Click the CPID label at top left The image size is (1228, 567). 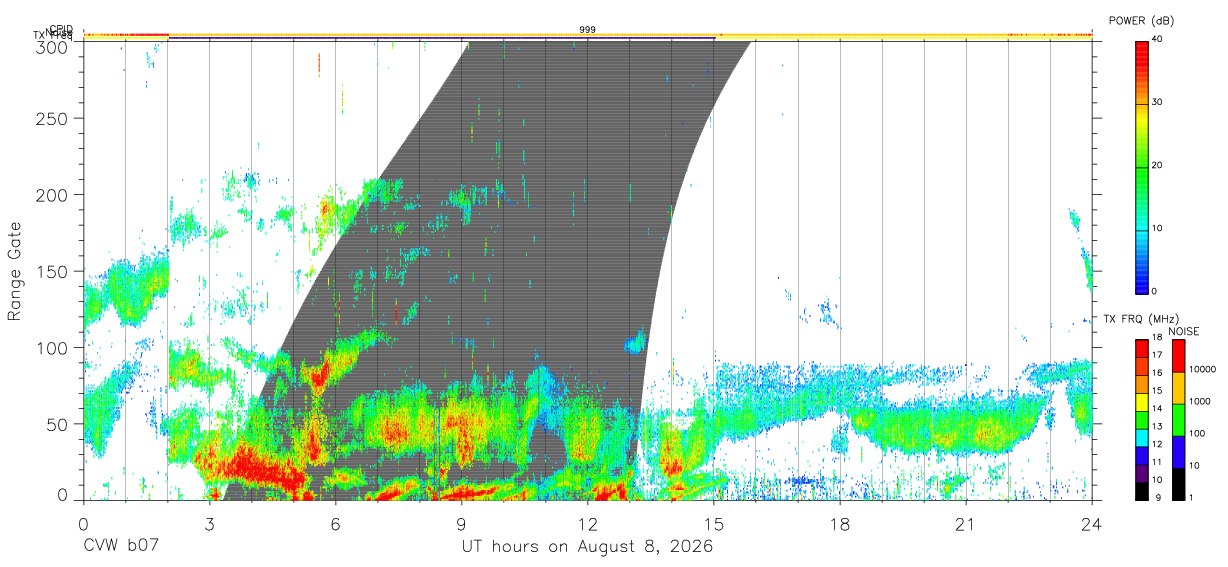pyautogui.click(x=61, y=29)
